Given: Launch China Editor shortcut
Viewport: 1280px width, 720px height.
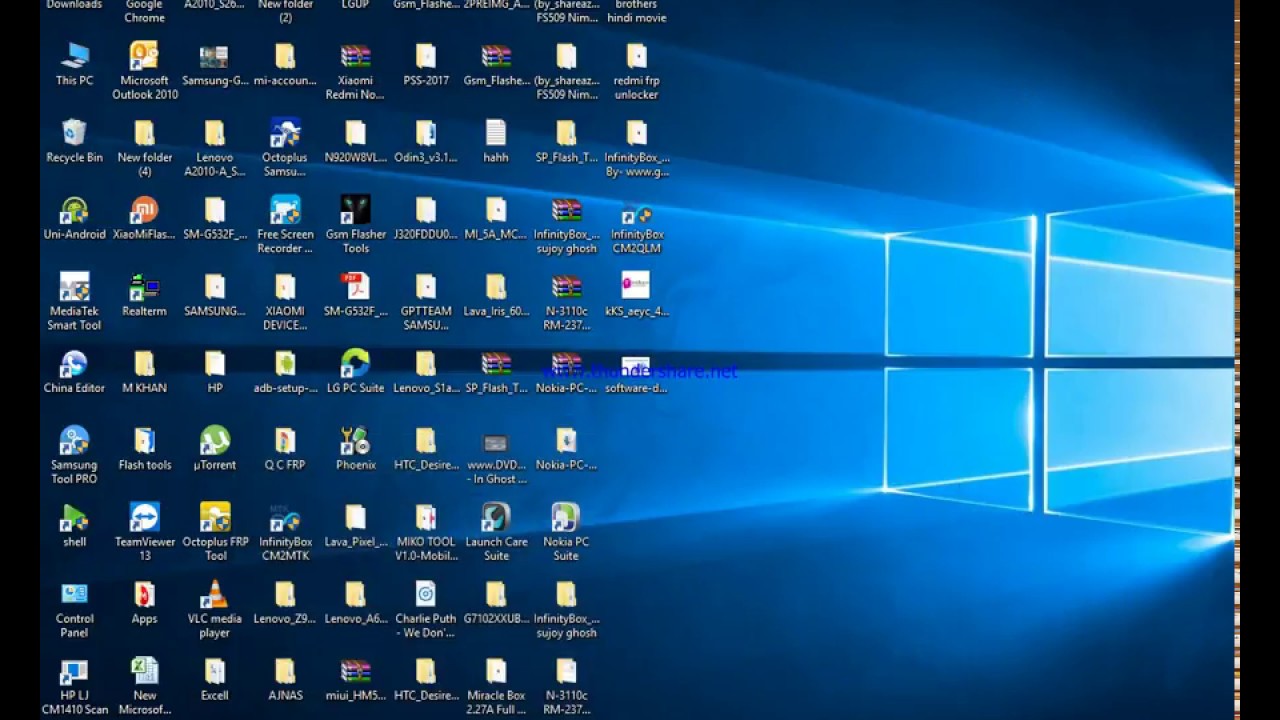Looking at the screenshot, I should (x=74, y=372).
